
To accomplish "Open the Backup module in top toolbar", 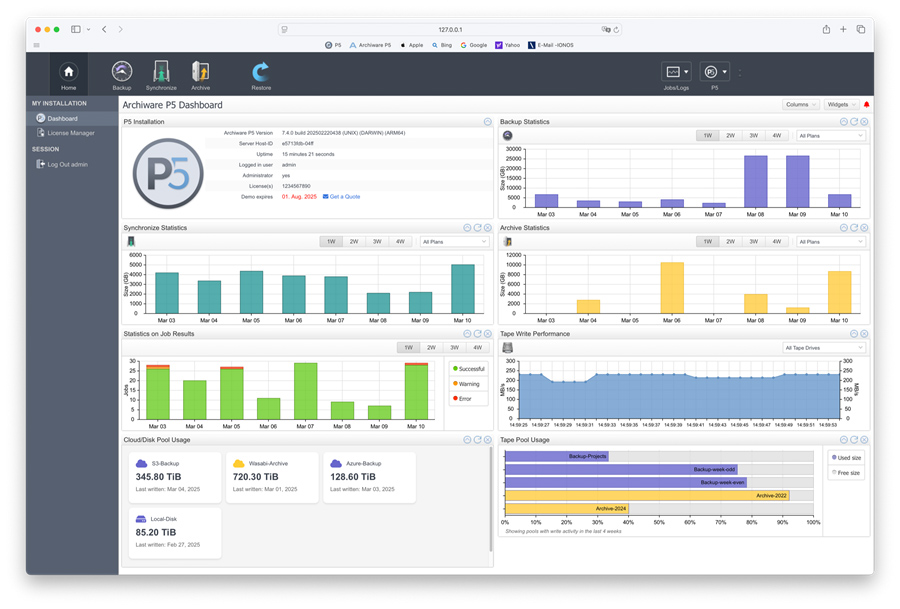I will coord(122,72).
